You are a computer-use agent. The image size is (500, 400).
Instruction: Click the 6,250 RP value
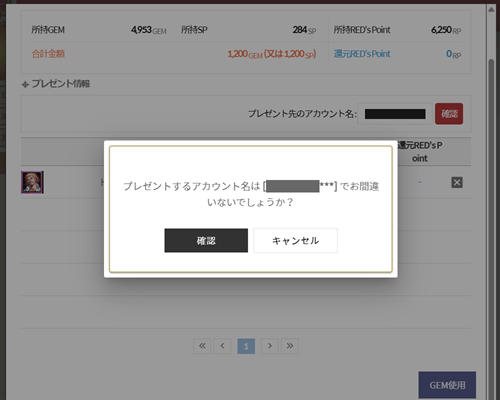tap(446, 30)
